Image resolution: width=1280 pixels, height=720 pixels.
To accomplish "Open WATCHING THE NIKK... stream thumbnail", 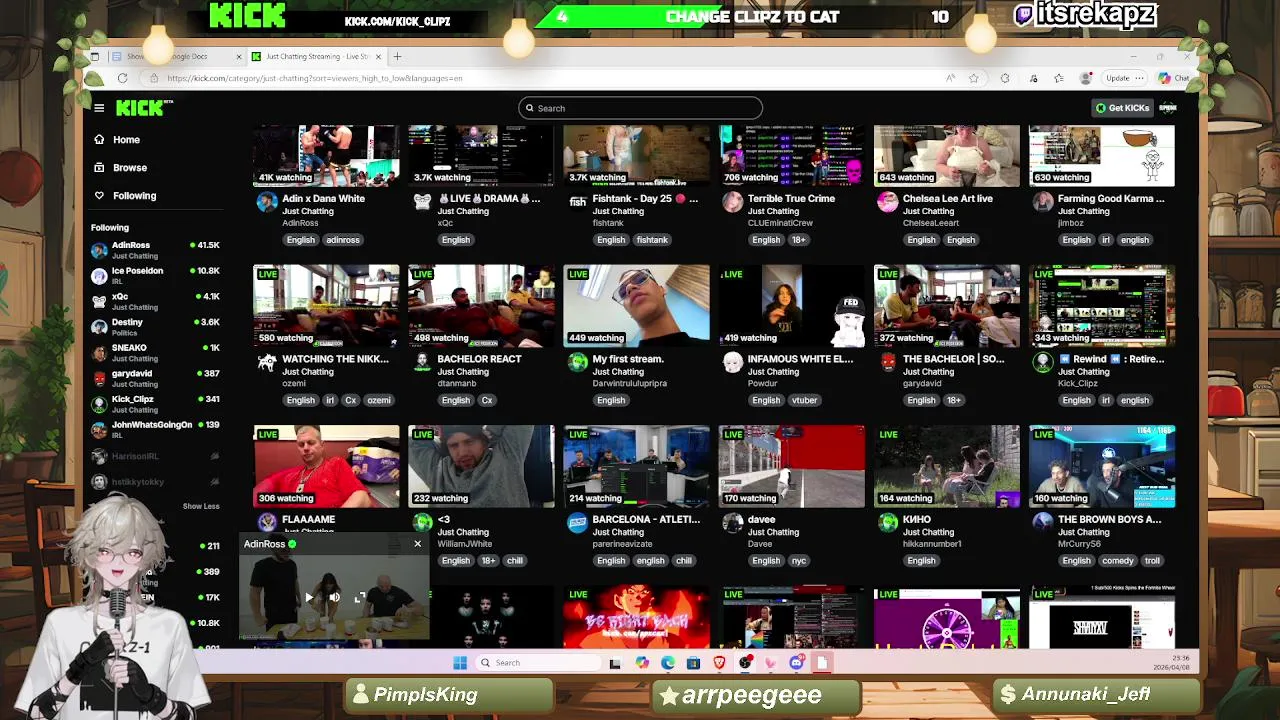I will pos(326,305).
